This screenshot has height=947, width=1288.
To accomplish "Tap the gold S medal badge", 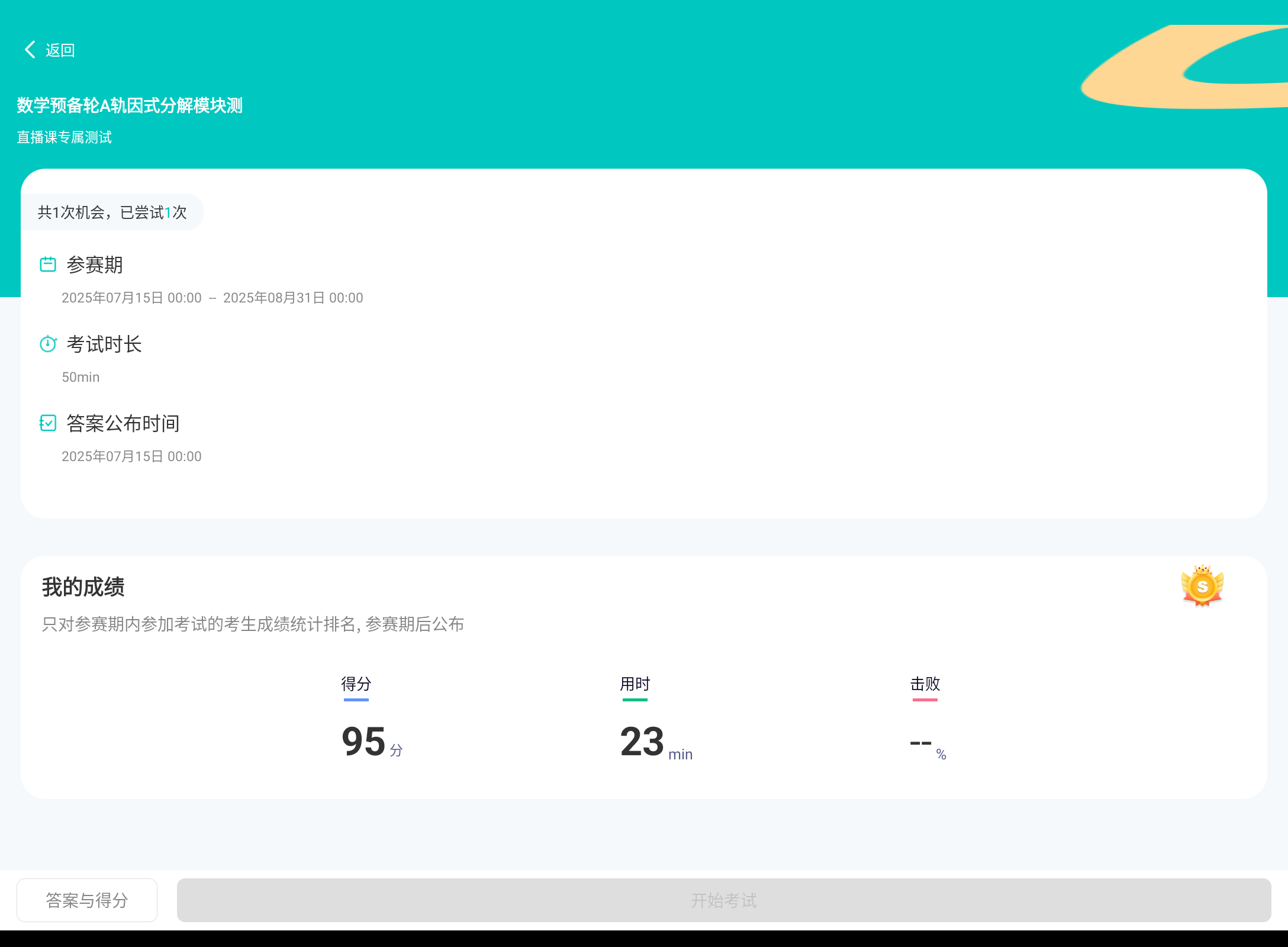I will pyautogui.click(x=1202, y=585).
